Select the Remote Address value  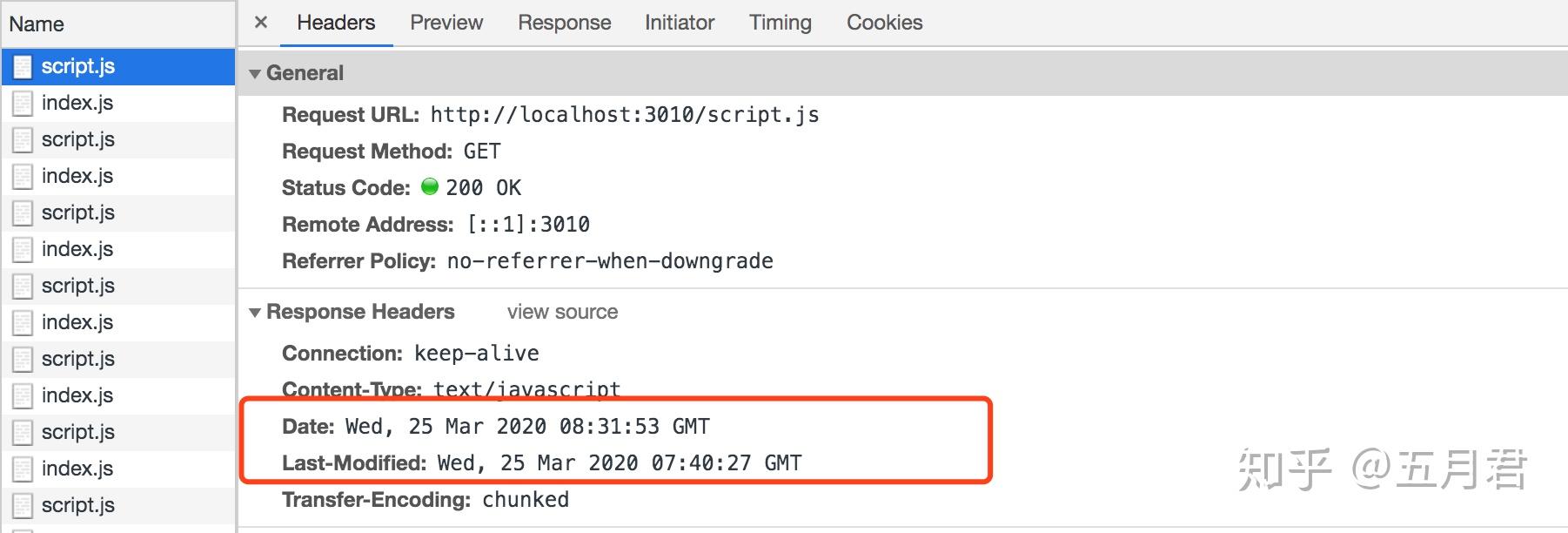click(528, 225)
